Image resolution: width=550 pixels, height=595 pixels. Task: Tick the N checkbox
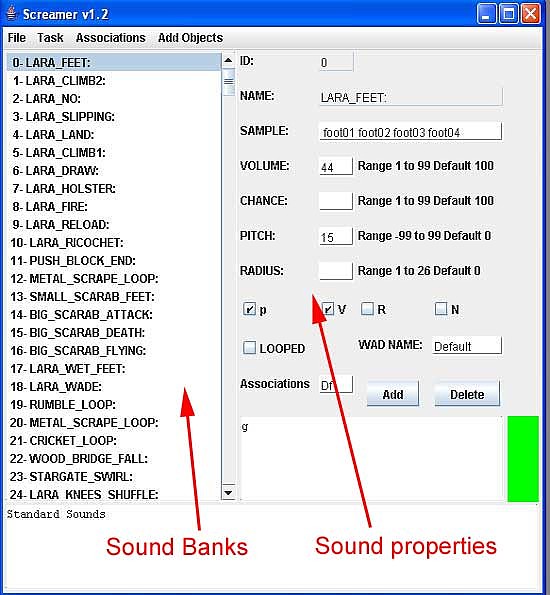click(x=441, y=309)
